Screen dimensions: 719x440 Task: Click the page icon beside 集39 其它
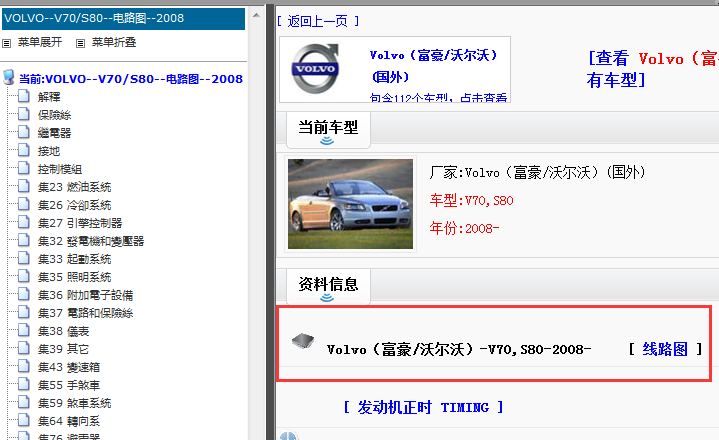tap(24, 349)
